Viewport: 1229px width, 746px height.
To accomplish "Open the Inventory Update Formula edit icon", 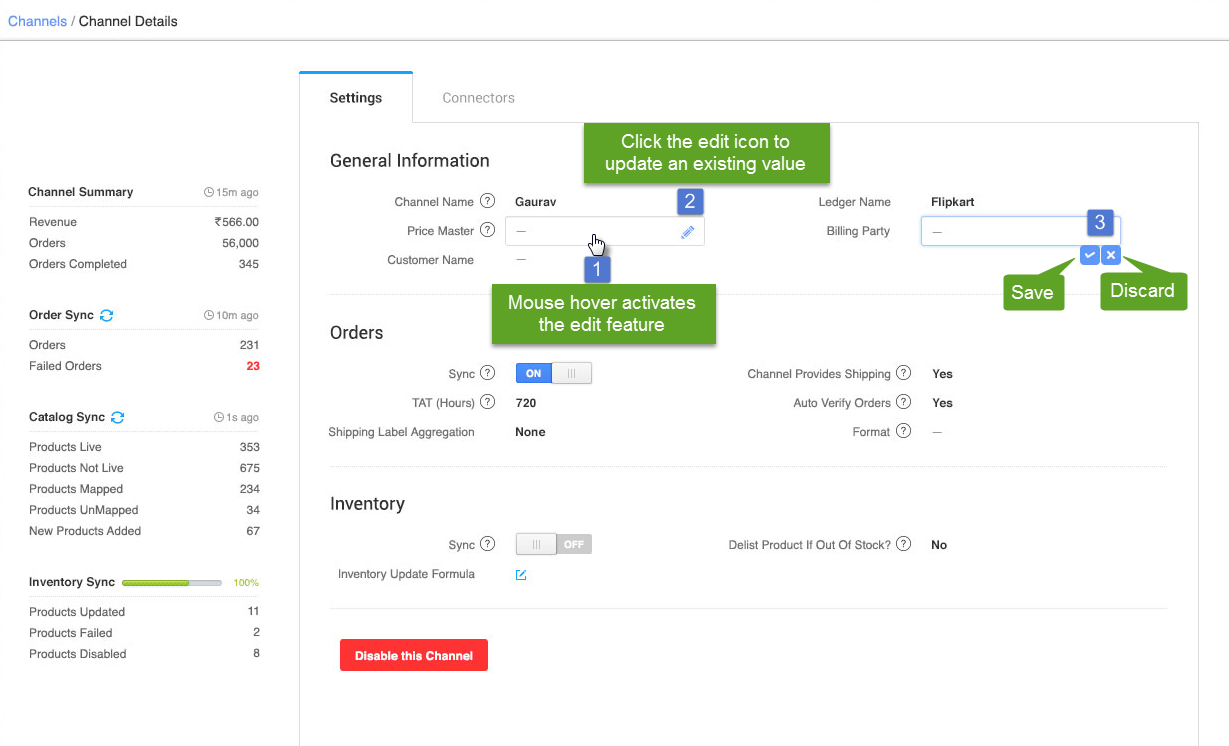I will [x=521, y=574].
